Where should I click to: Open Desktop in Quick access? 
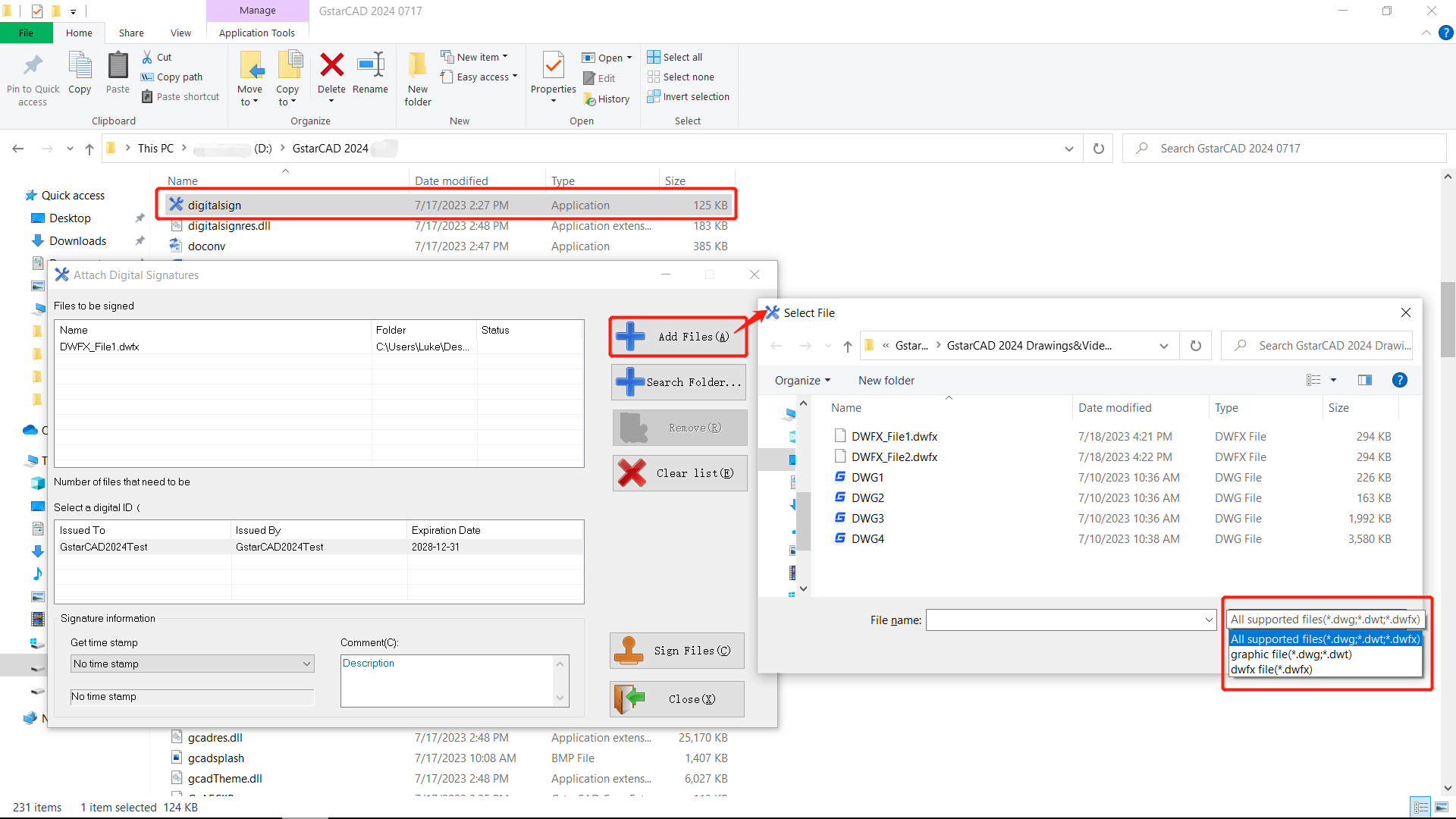click(x=70, y=218)
